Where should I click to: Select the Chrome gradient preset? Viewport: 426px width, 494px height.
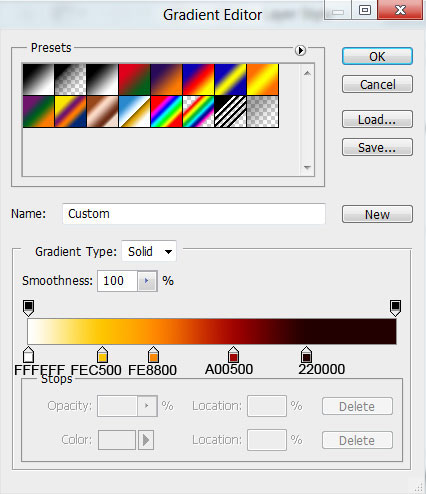click(134, 112)
